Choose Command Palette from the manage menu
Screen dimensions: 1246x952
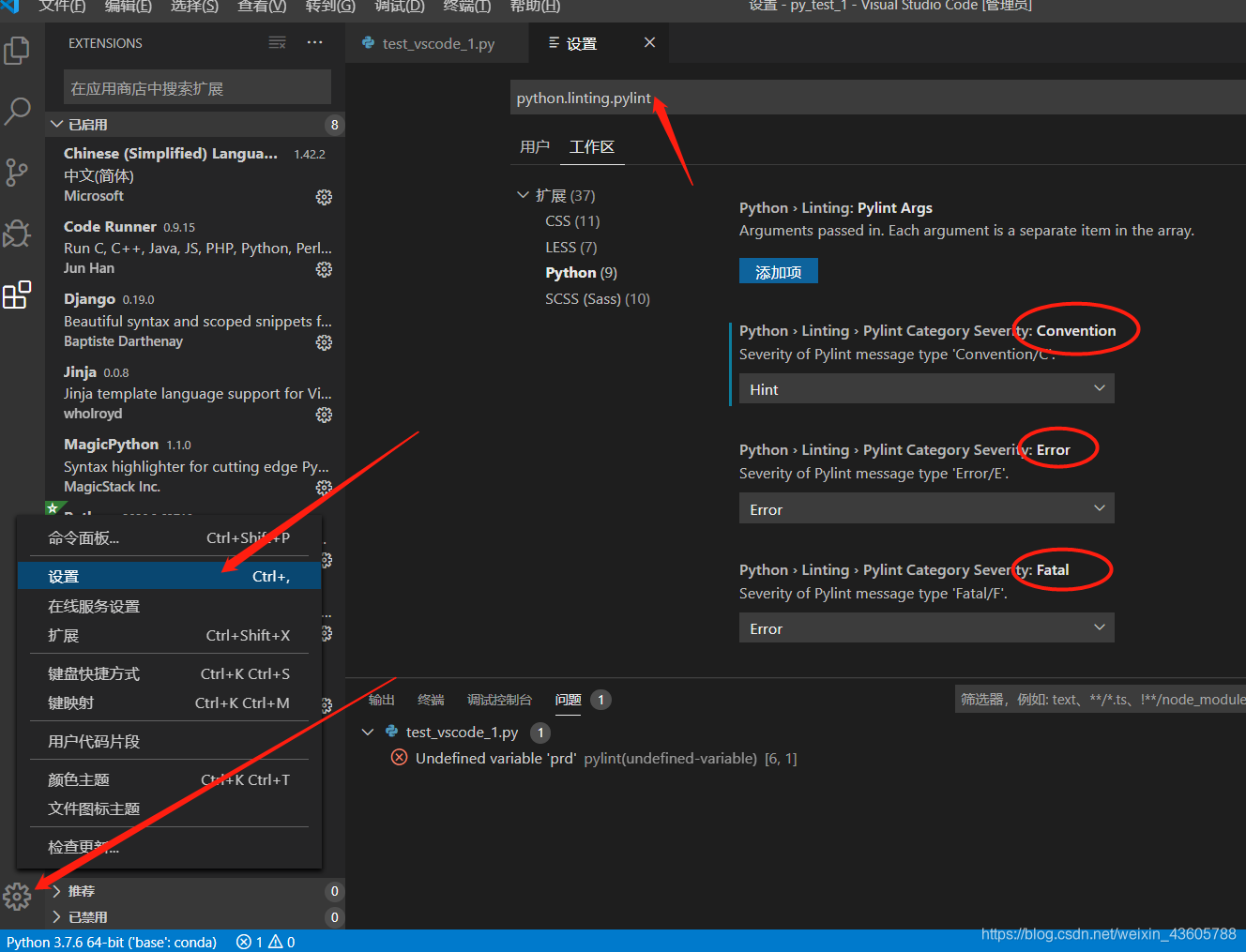tap(169, 537)
